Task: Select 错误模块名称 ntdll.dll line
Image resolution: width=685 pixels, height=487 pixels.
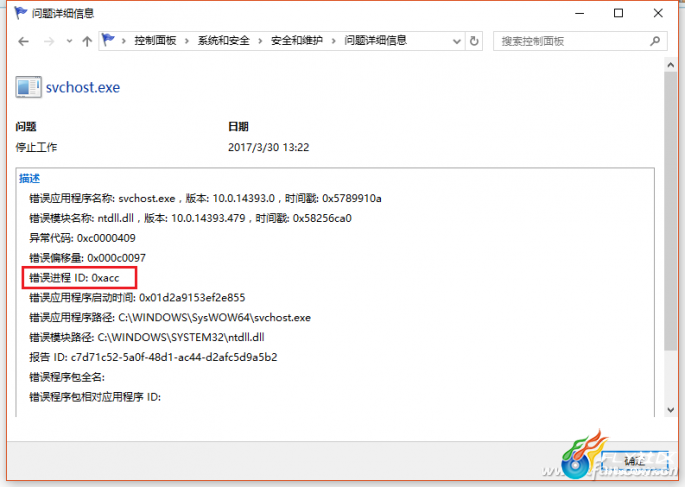Action: click(190, 218)
